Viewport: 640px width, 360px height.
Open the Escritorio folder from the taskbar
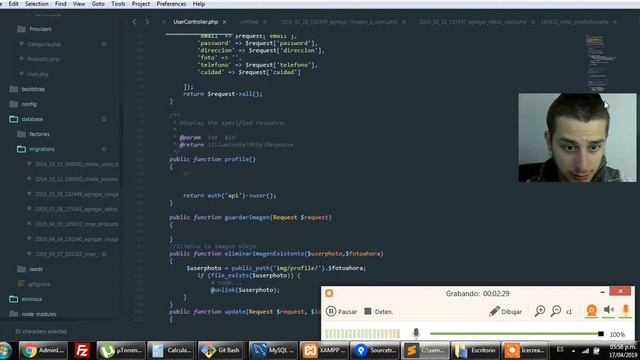pos(476,351)
